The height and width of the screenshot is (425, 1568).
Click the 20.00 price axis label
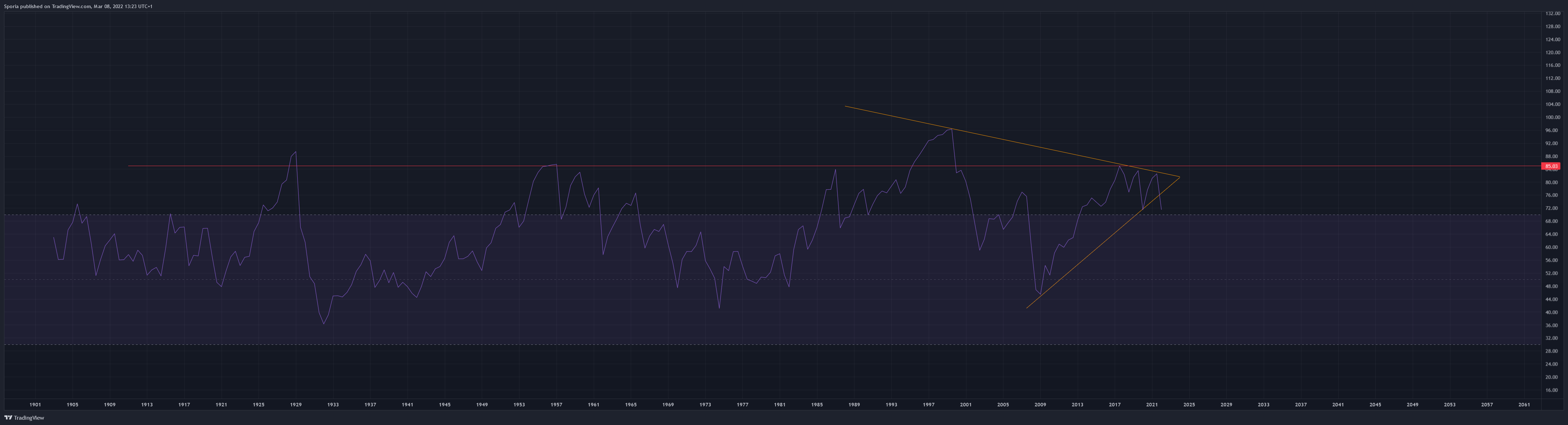[x=1551, y=378]
